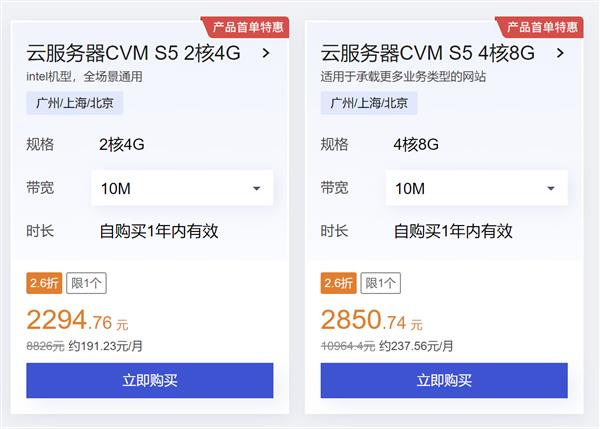Click 广州/上海/北京 region tag in right card

pos(369,103)
